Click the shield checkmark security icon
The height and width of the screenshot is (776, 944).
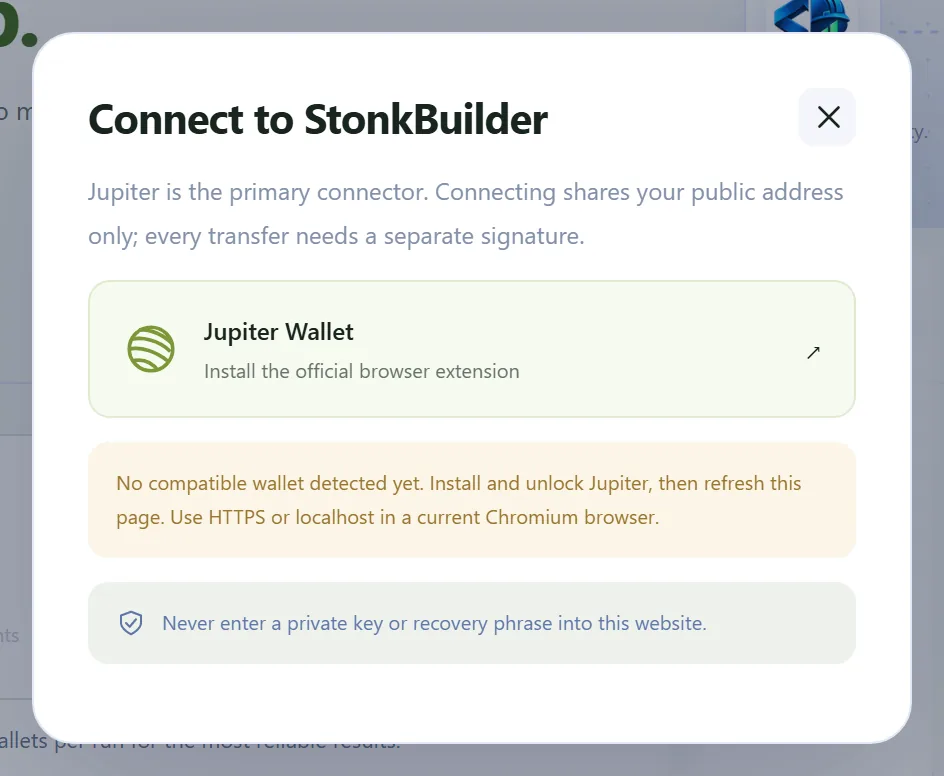[131, 623]
